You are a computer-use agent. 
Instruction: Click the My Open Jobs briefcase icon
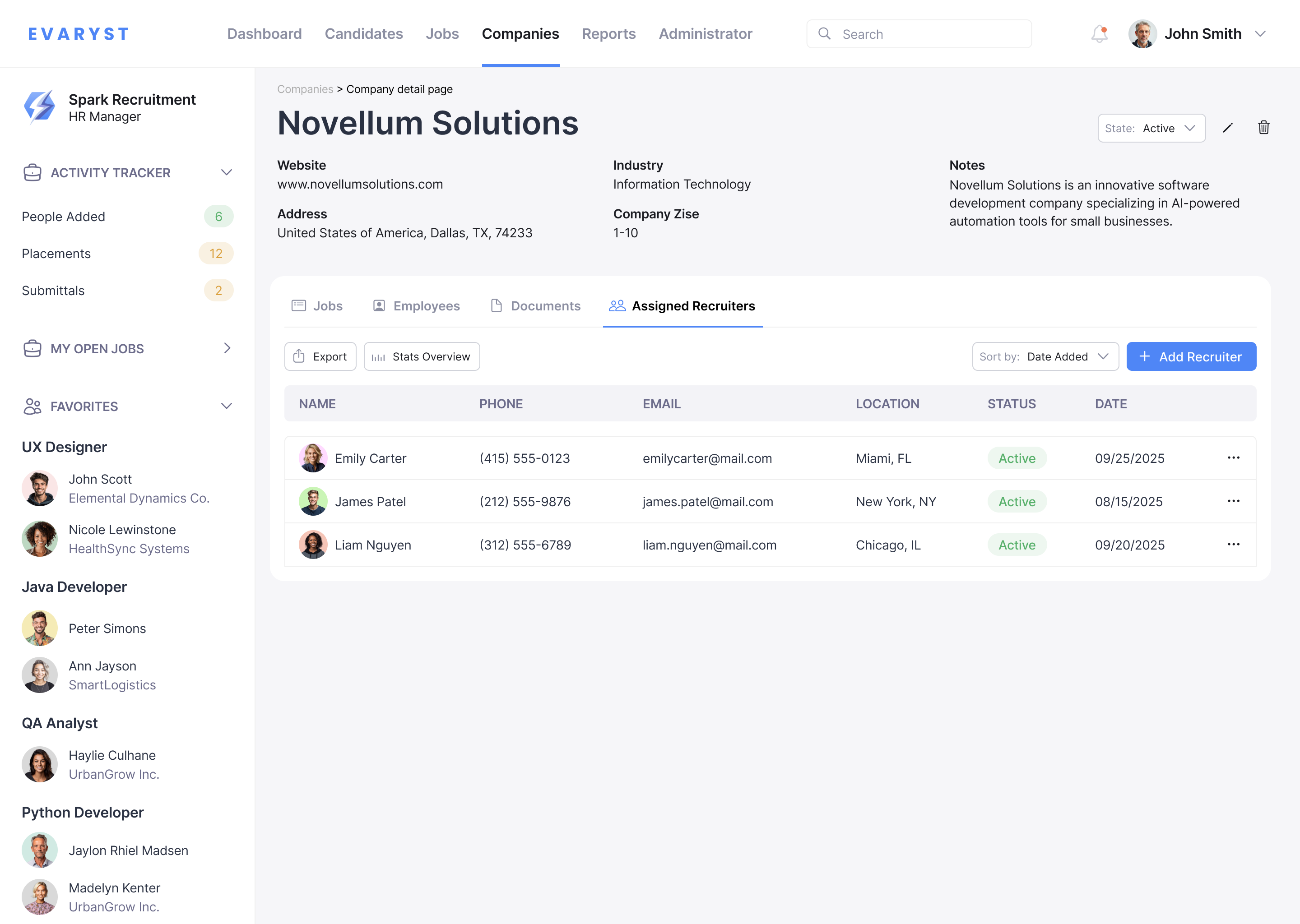[32, 348]
